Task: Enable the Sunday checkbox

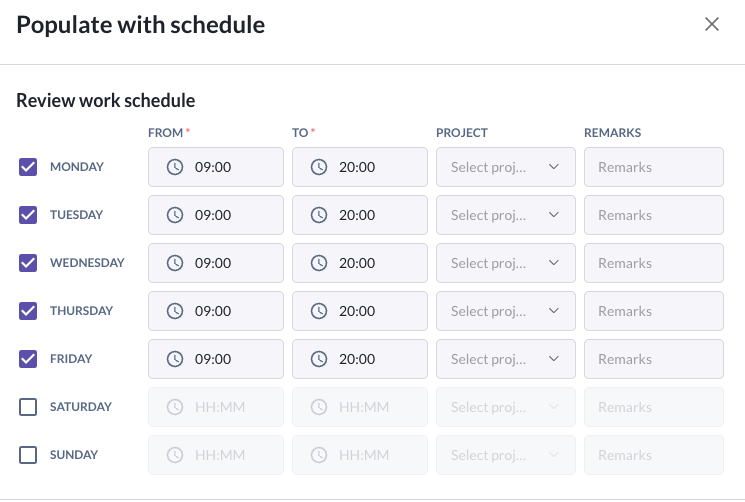Action: coord(28,455)
